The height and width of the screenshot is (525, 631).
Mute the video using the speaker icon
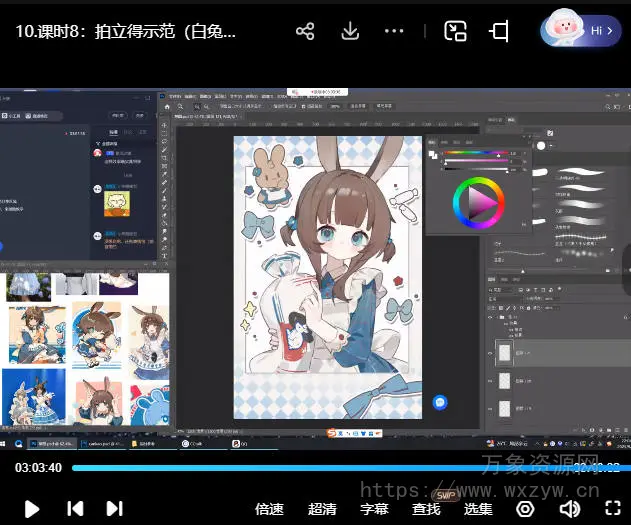pos(569,509)
